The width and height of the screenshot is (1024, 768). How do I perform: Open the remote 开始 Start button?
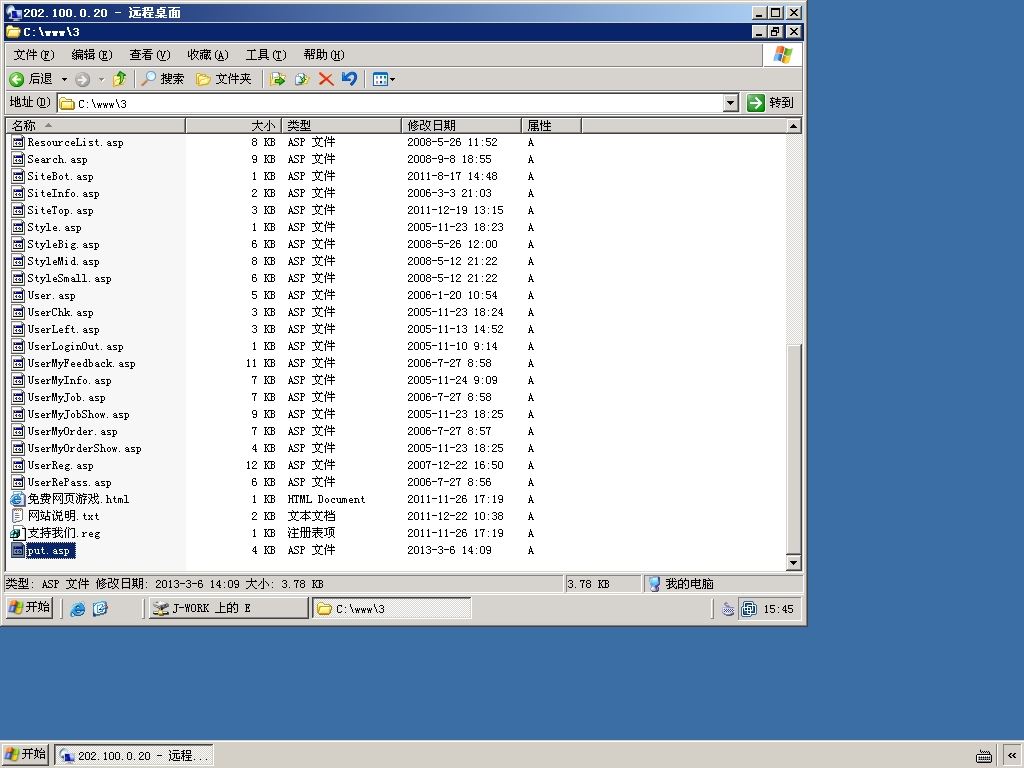(x=29, y=607)
